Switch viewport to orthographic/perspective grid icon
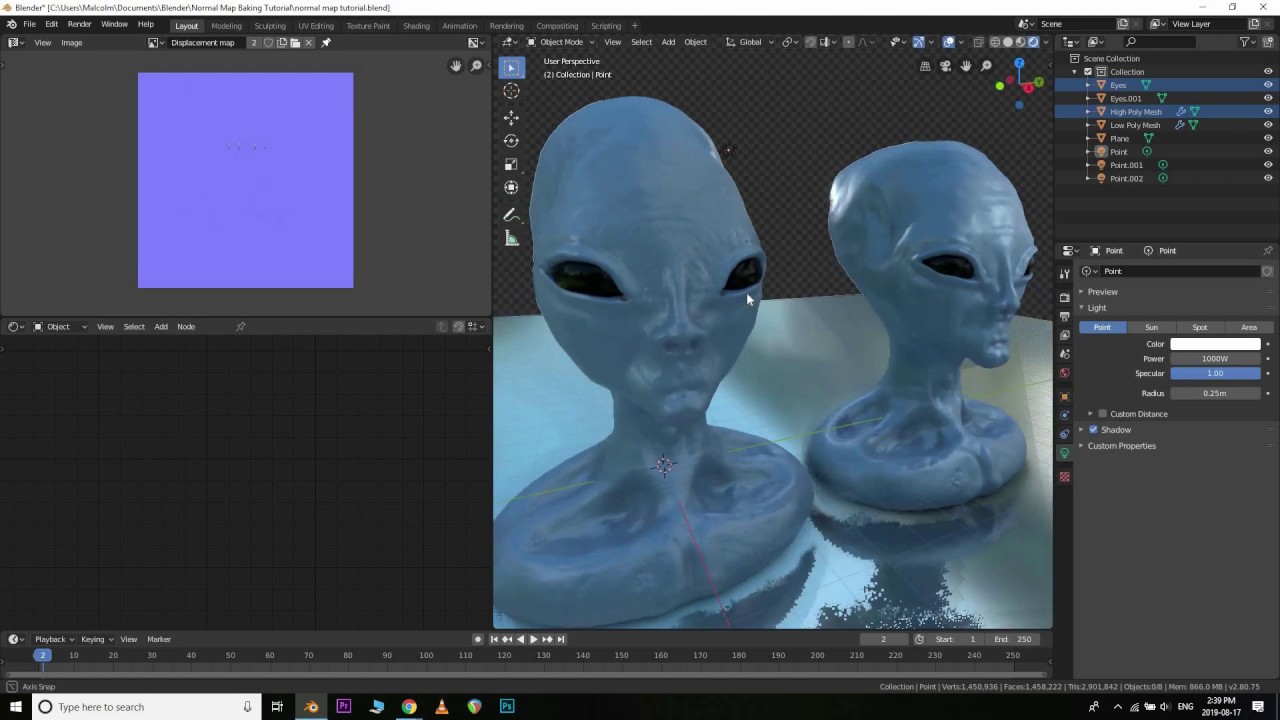Viewport: 1280px width, 720px height. tap(925, 66)
